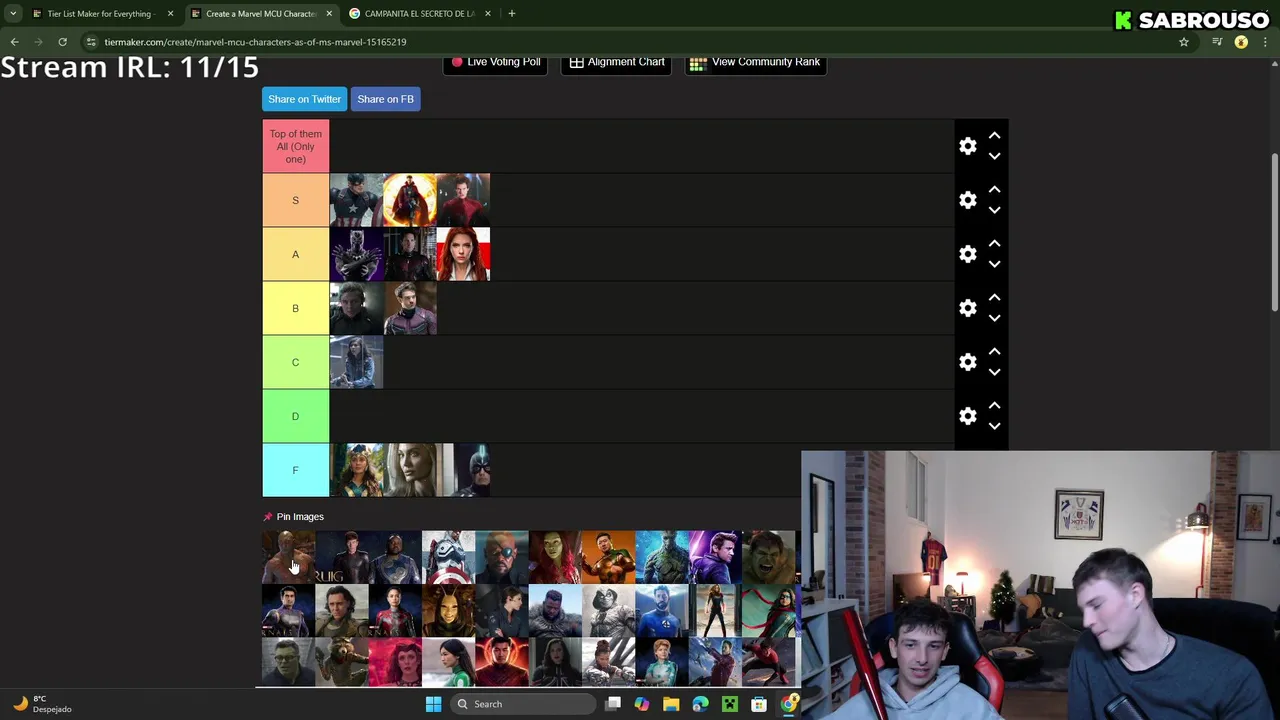Select Black Widow image in A tier
The height and width of the screenshot is (720, 1280).
click(x=463, y=254)
